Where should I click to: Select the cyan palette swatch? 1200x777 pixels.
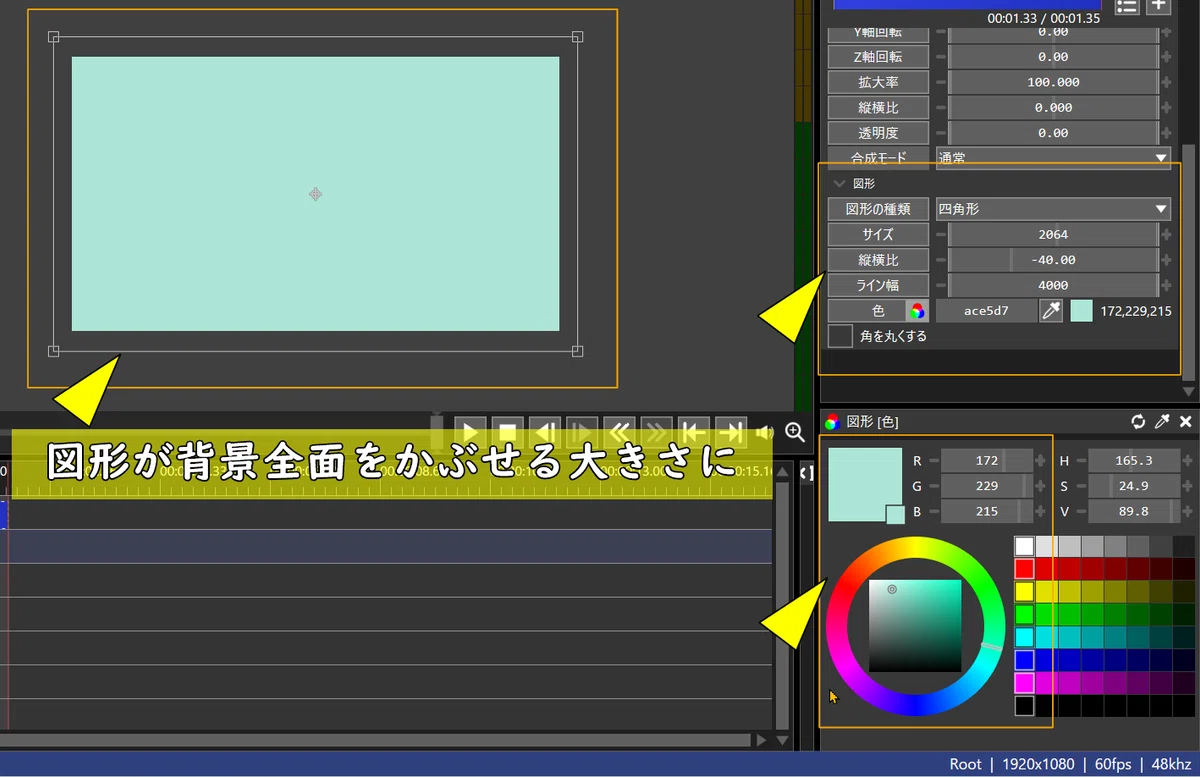click(x=1024, y=637)
